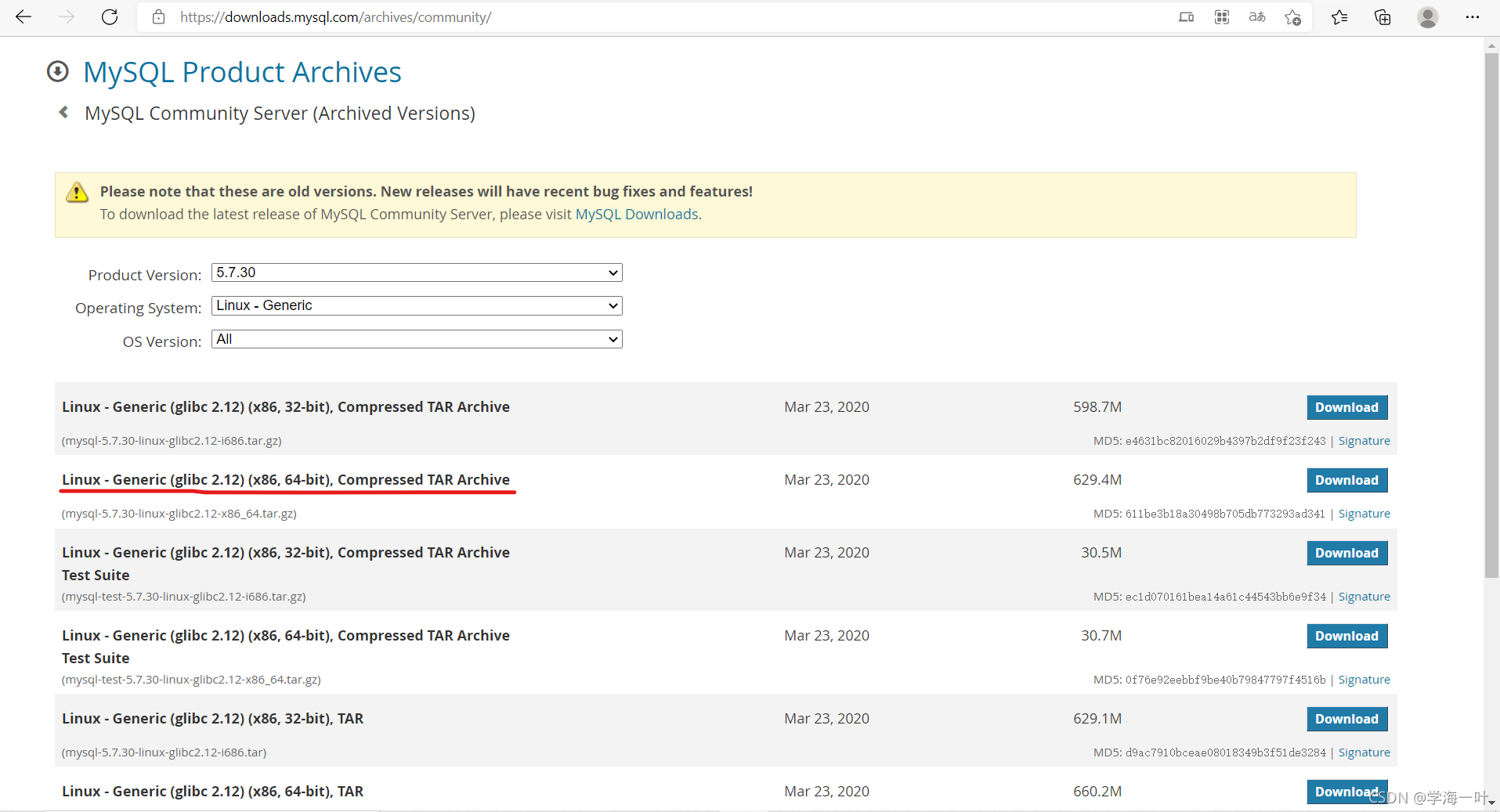The height and width of the screenshot is (812, 1500).
Task: Open the Favorites list icon
Action: (1339, 16)
